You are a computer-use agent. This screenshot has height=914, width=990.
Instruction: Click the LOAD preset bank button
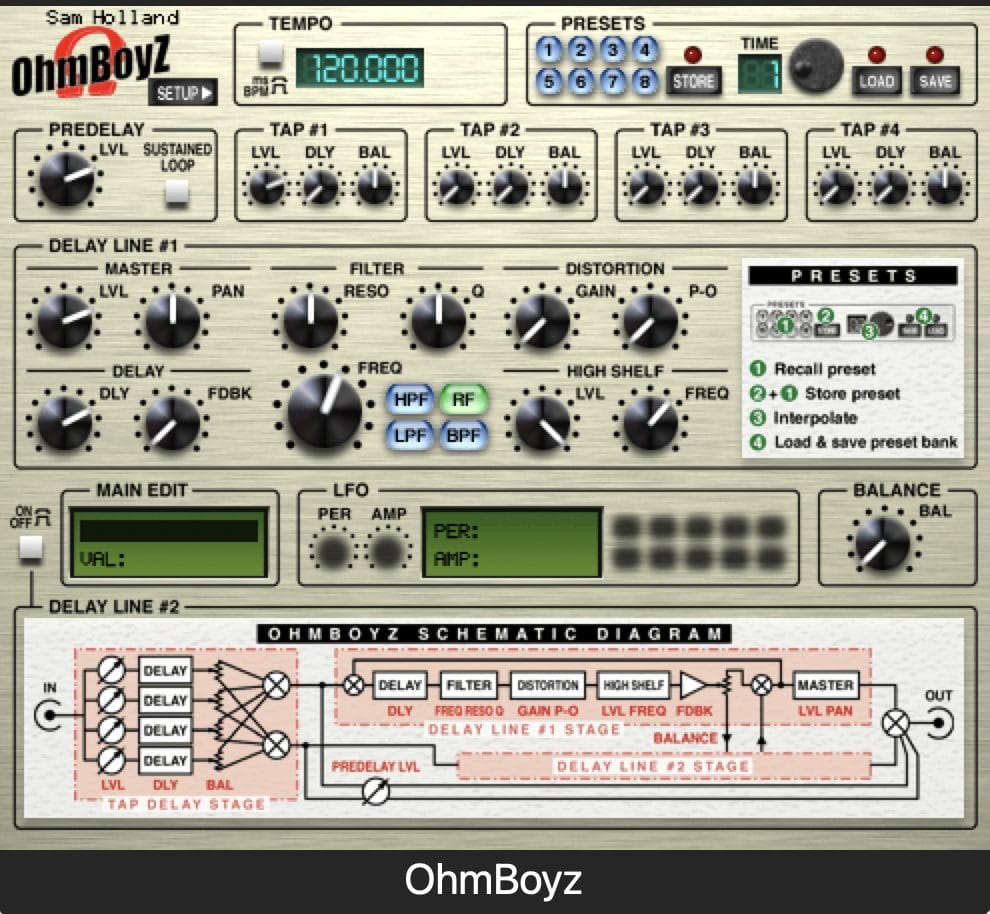pos(876,81)
